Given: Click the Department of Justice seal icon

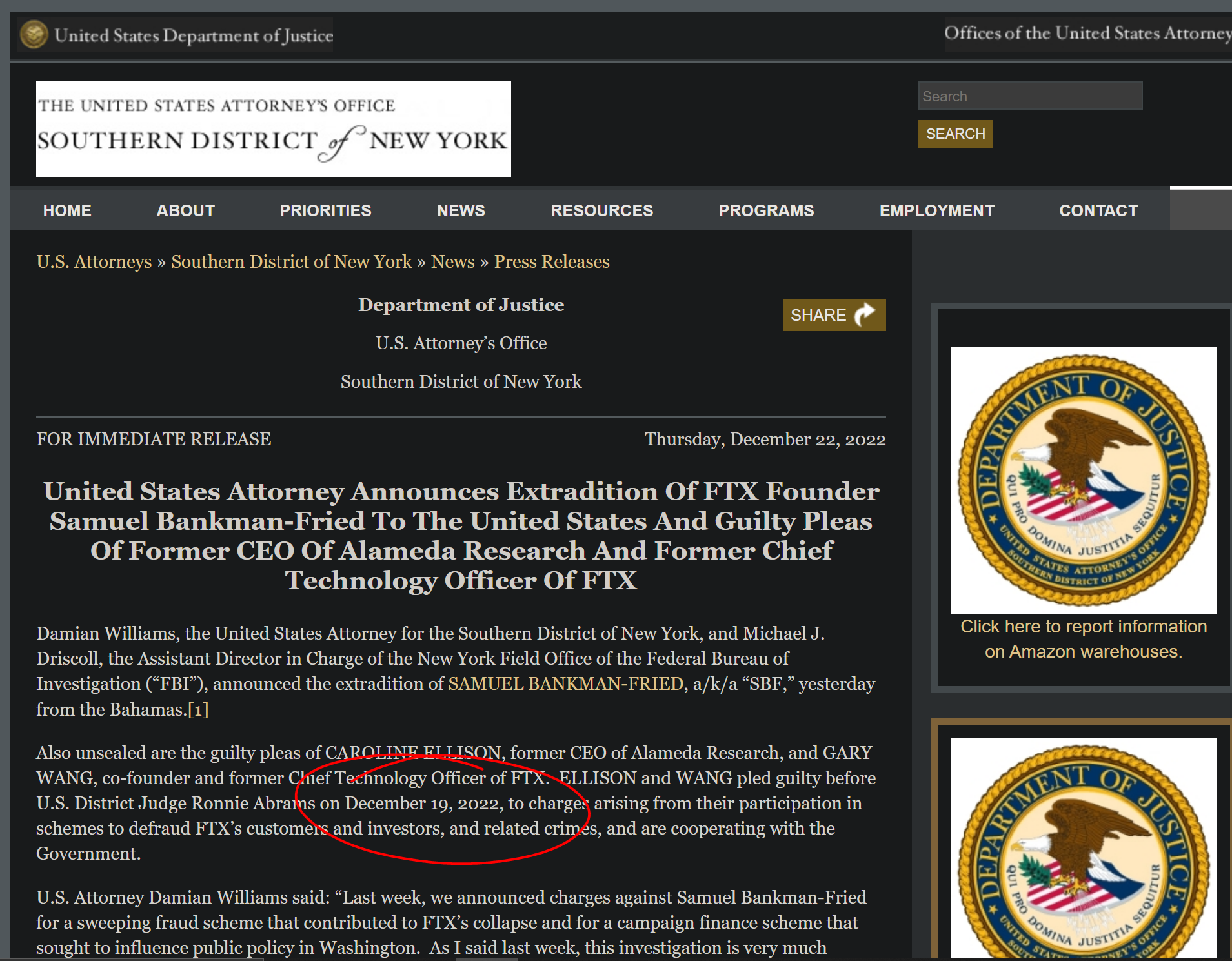Looking at the screenshot, I should coord(34,34).
